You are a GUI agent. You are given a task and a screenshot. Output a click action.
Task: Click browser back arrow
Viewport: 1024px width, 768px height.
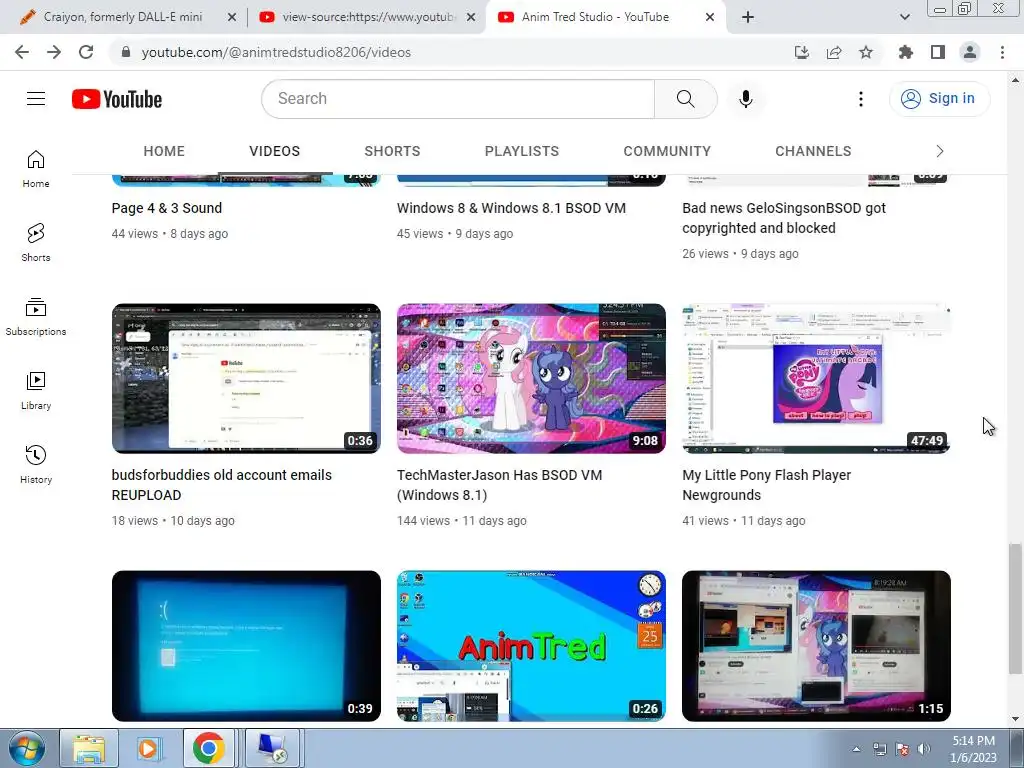22,52
